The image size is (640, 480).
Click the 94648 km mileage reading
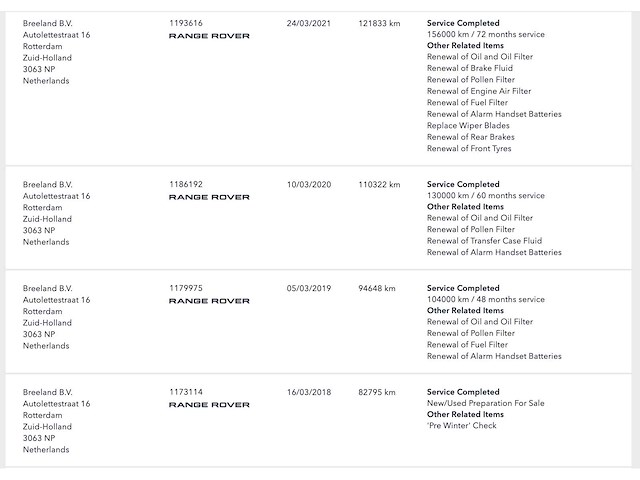point(377,287)
